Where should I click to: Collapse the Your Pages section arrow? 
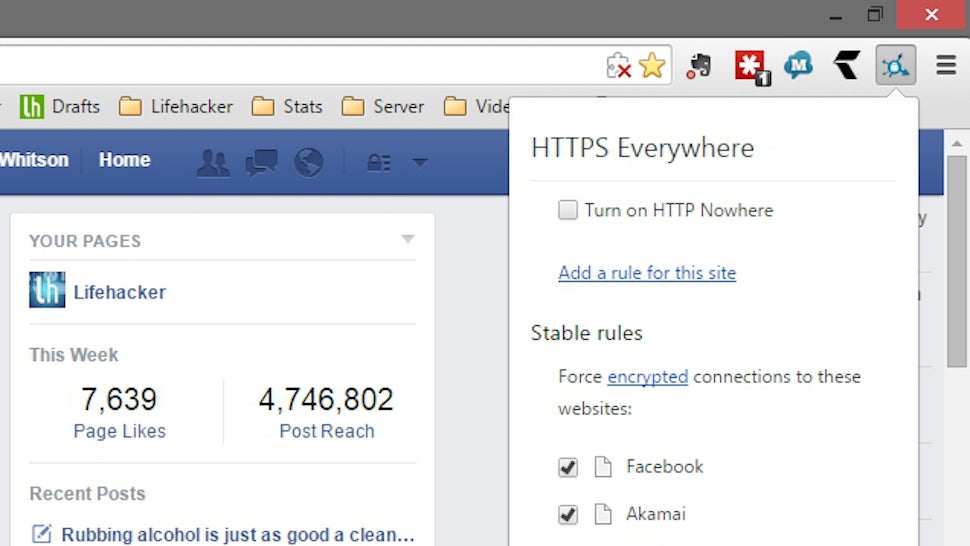(x=407, y=239)
